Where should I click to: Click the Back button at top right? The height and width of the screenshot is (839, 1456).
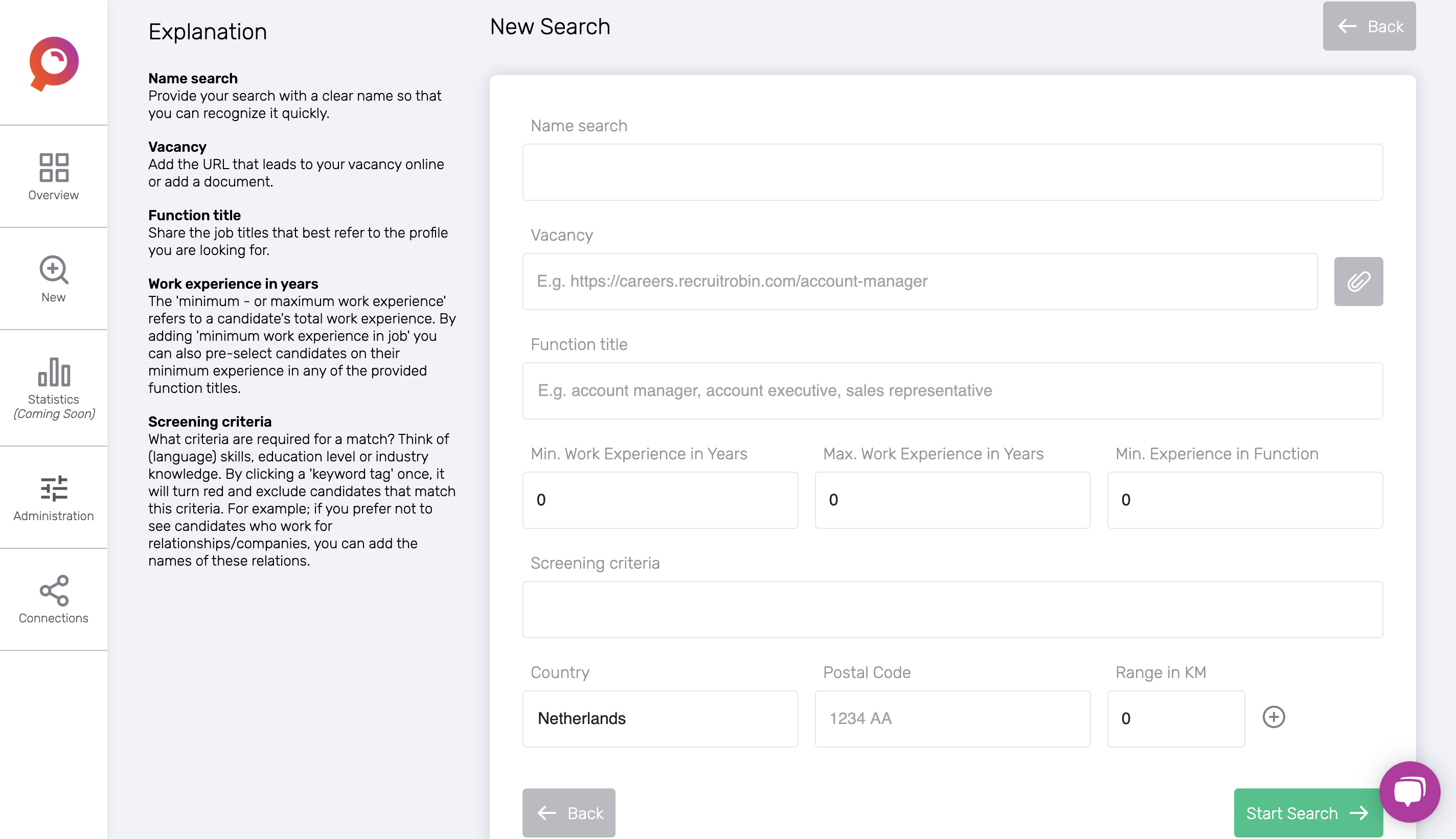tap(1370, 26)
